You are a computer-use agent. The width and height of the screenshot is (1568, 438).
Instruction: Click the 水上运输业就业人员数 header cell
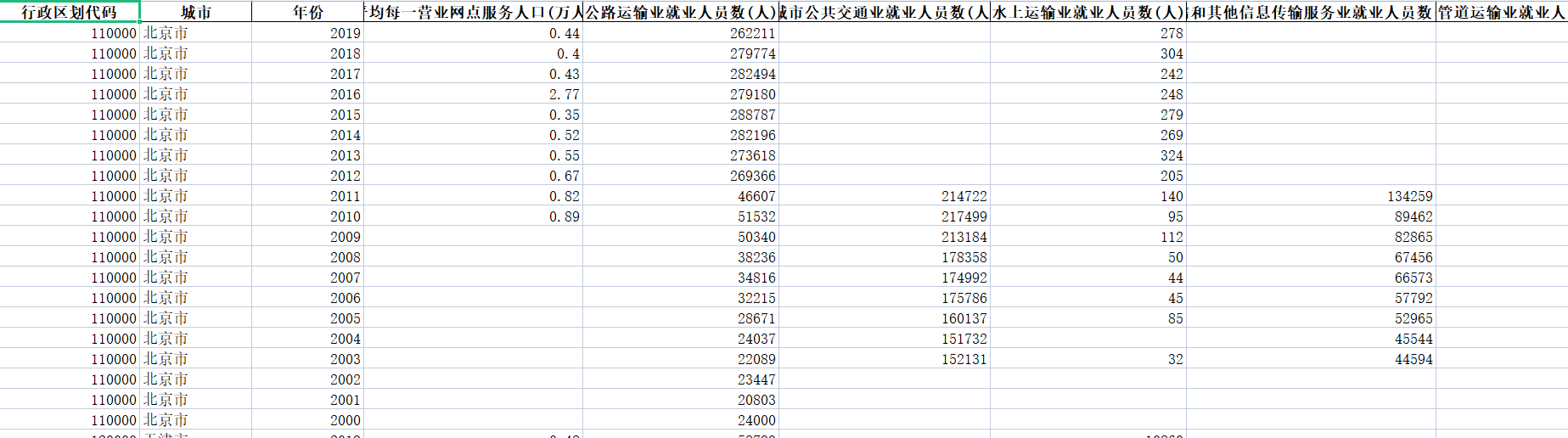pos(1088,12)
